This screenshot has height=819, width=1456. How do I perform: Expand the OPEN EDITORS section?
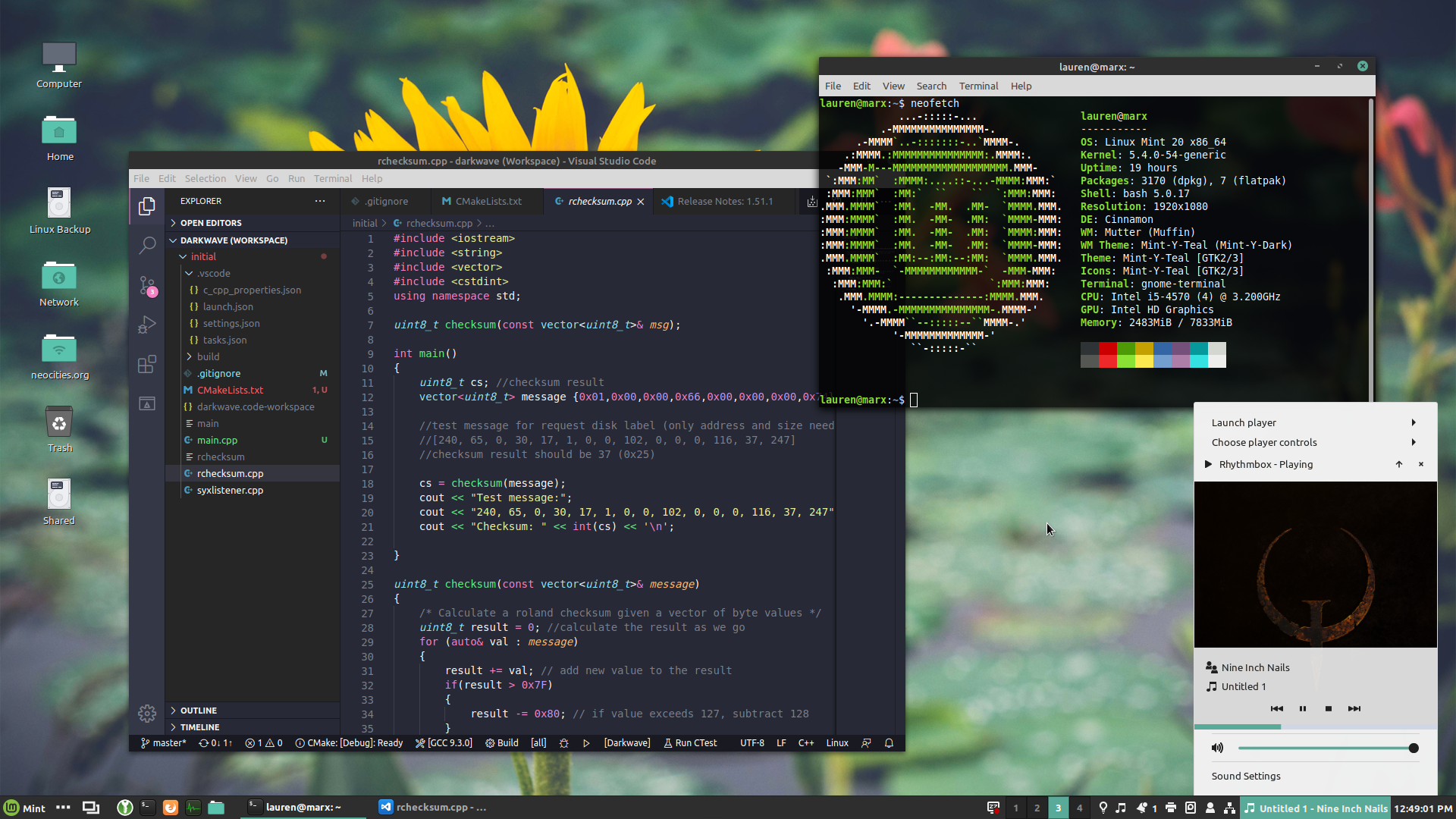coord(211,223)
